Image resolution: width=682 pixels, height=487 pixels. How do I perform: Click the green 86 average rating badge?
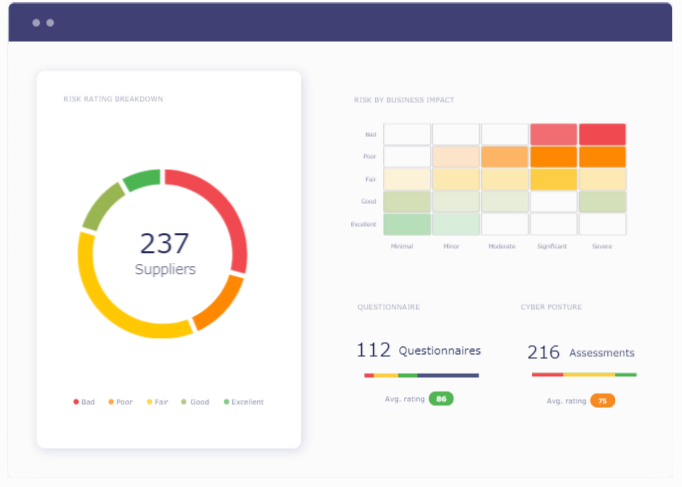pyautogui.click(x=441, y=399)
